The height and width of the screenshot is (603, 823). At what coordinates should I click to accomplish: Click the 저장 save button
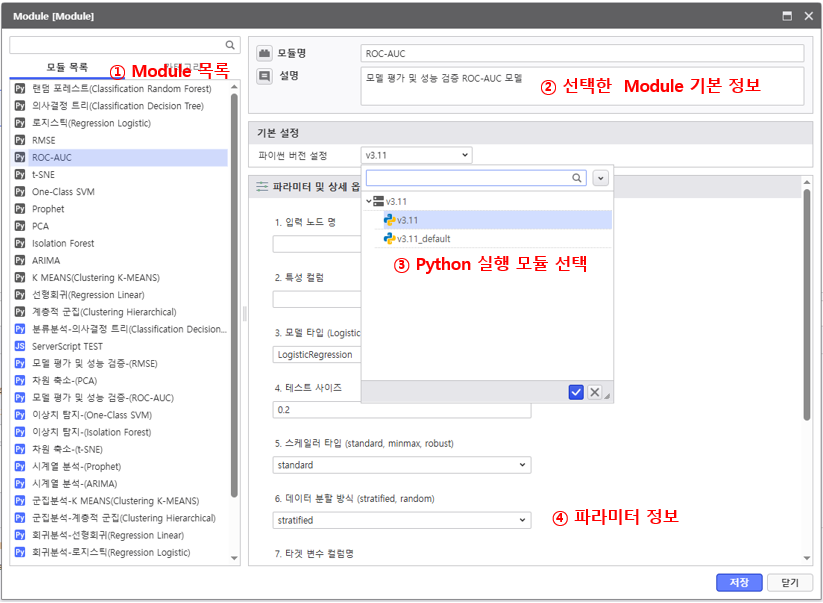(739, 583)
